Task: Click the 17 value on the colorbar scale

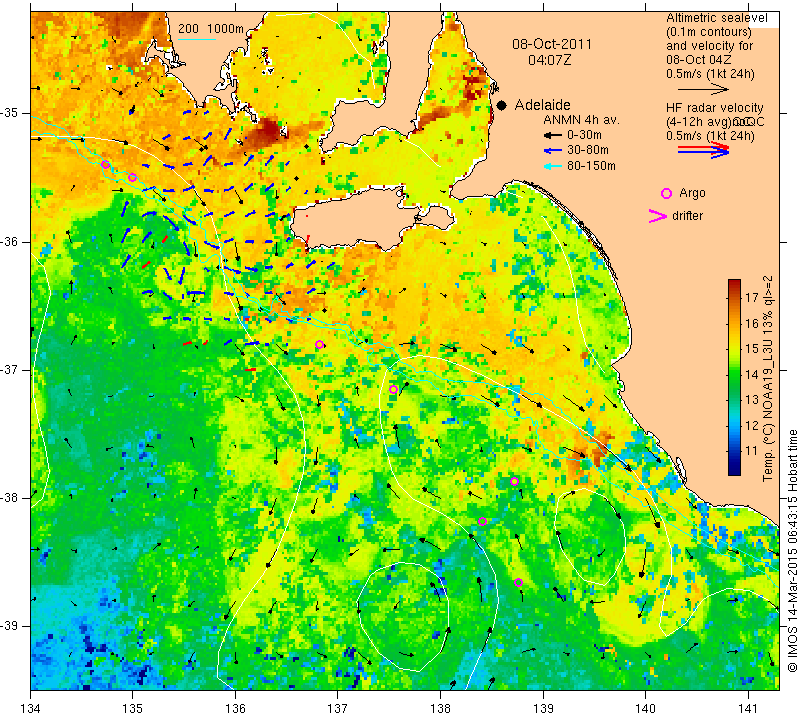Action: (x=752, y=297)
